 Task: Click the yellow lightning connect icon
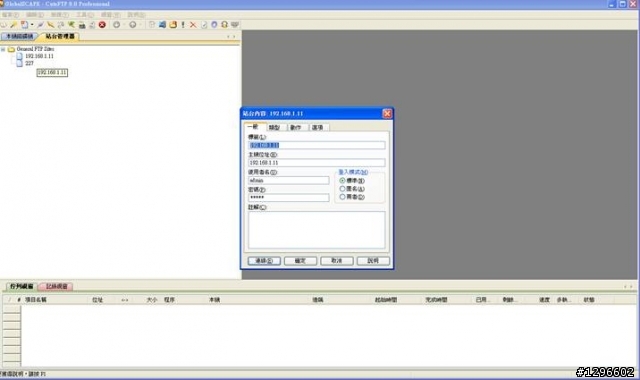[x=51, y=25]
